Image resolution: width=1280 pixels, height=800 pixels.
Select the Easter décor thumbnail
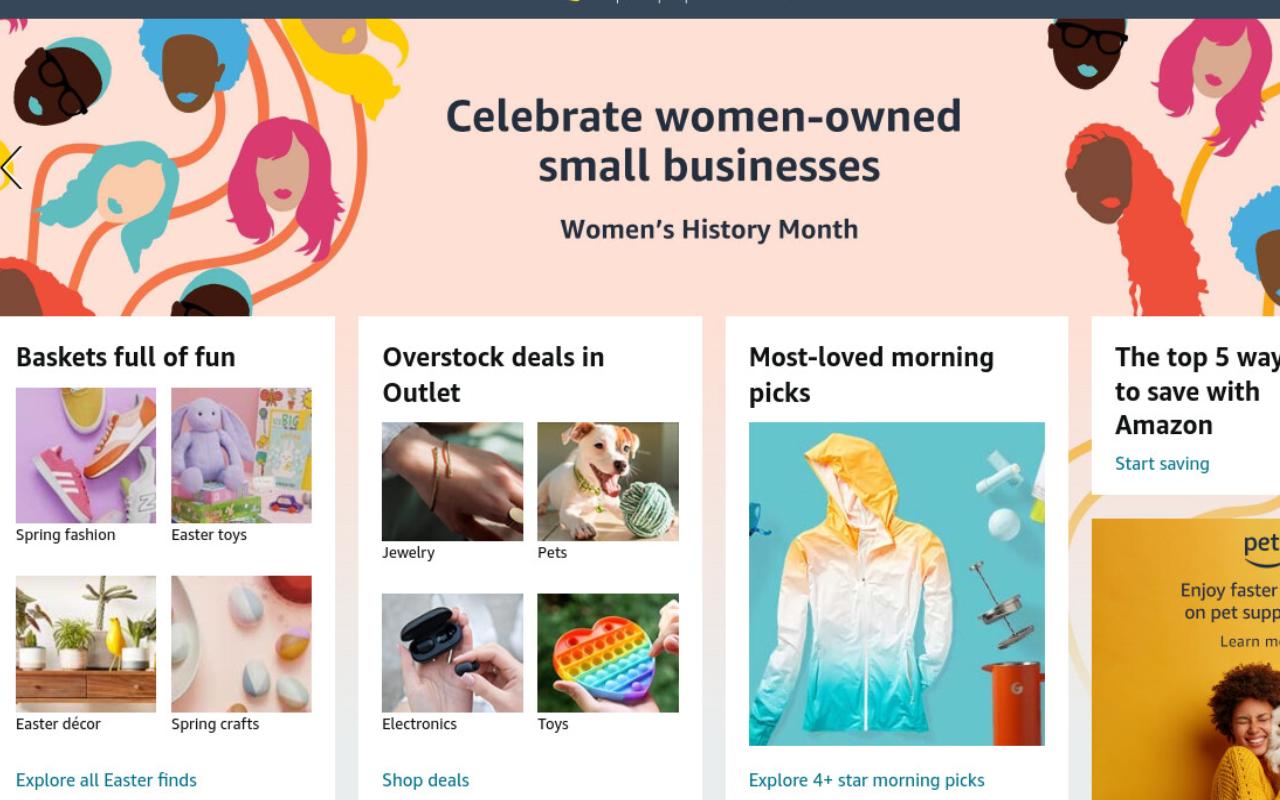click(86, 644)
